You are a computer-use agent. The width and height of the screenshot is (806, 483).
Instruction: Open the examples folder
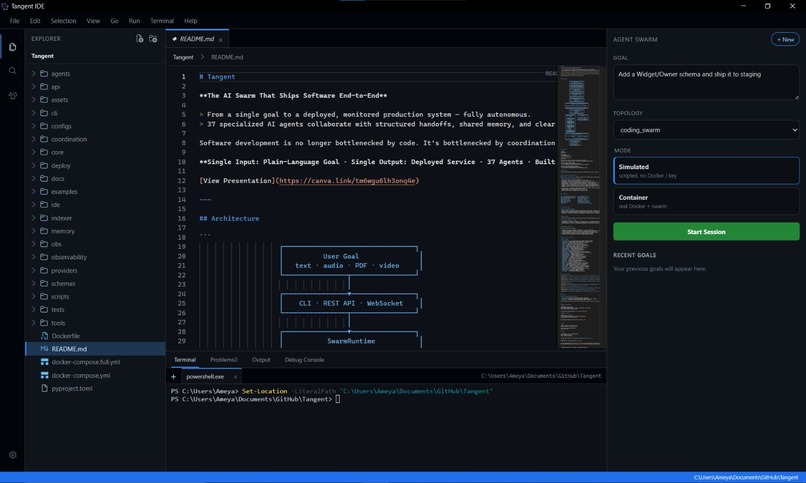[x=64, y=192]
